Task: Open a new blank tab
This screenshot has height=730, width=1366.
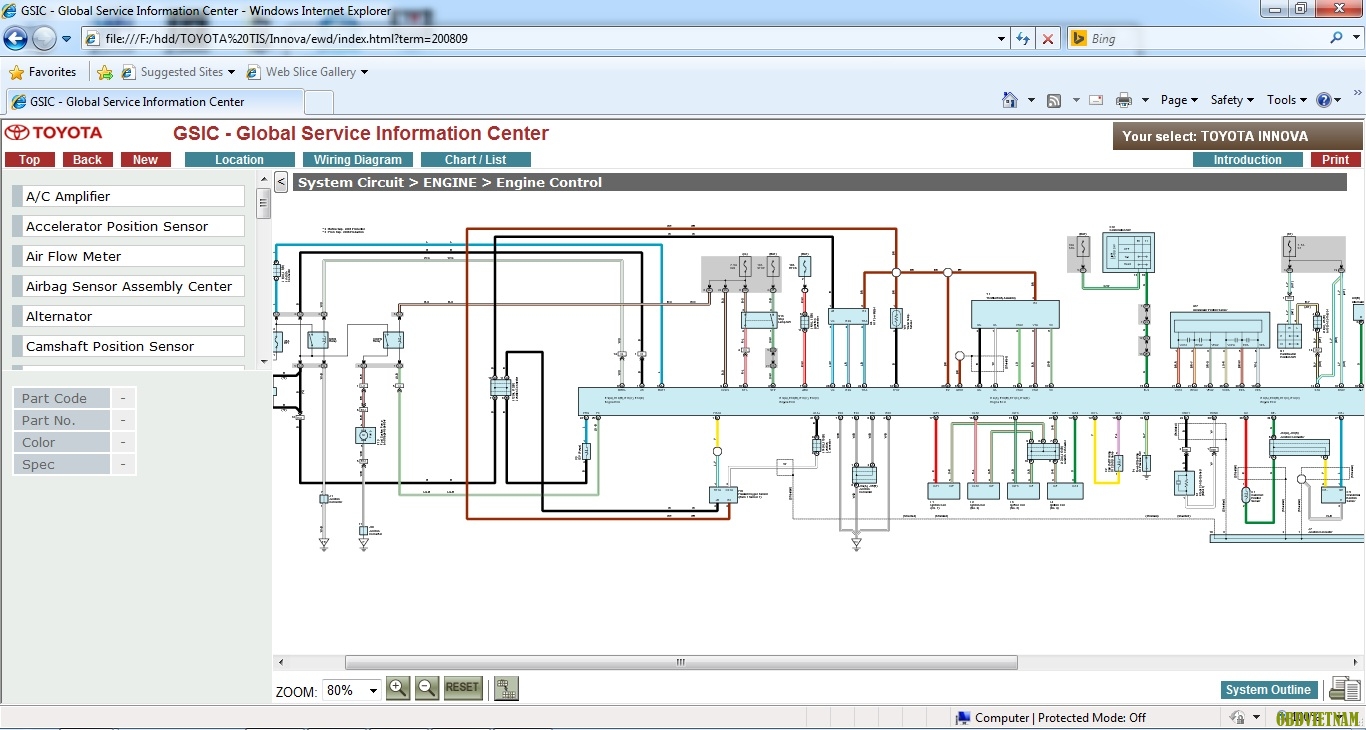Action: [x=319, y=102]
